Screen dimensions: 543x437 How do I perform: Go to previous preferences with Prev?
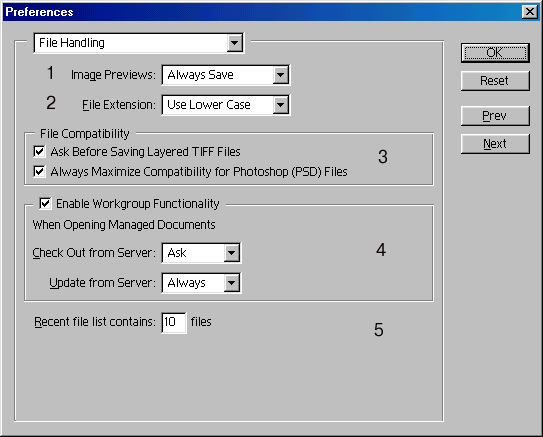point(495,116)
